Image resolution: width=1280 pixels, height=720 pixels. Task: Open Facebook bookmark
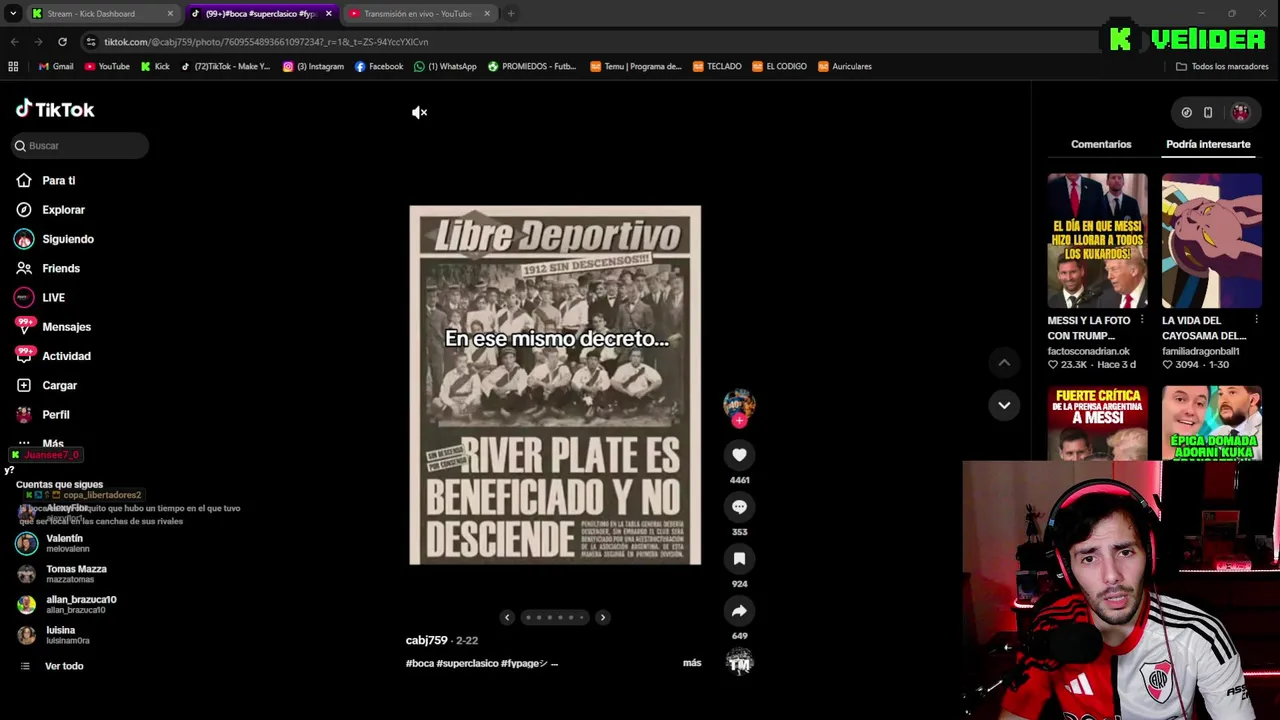click(x=379, y=66)
